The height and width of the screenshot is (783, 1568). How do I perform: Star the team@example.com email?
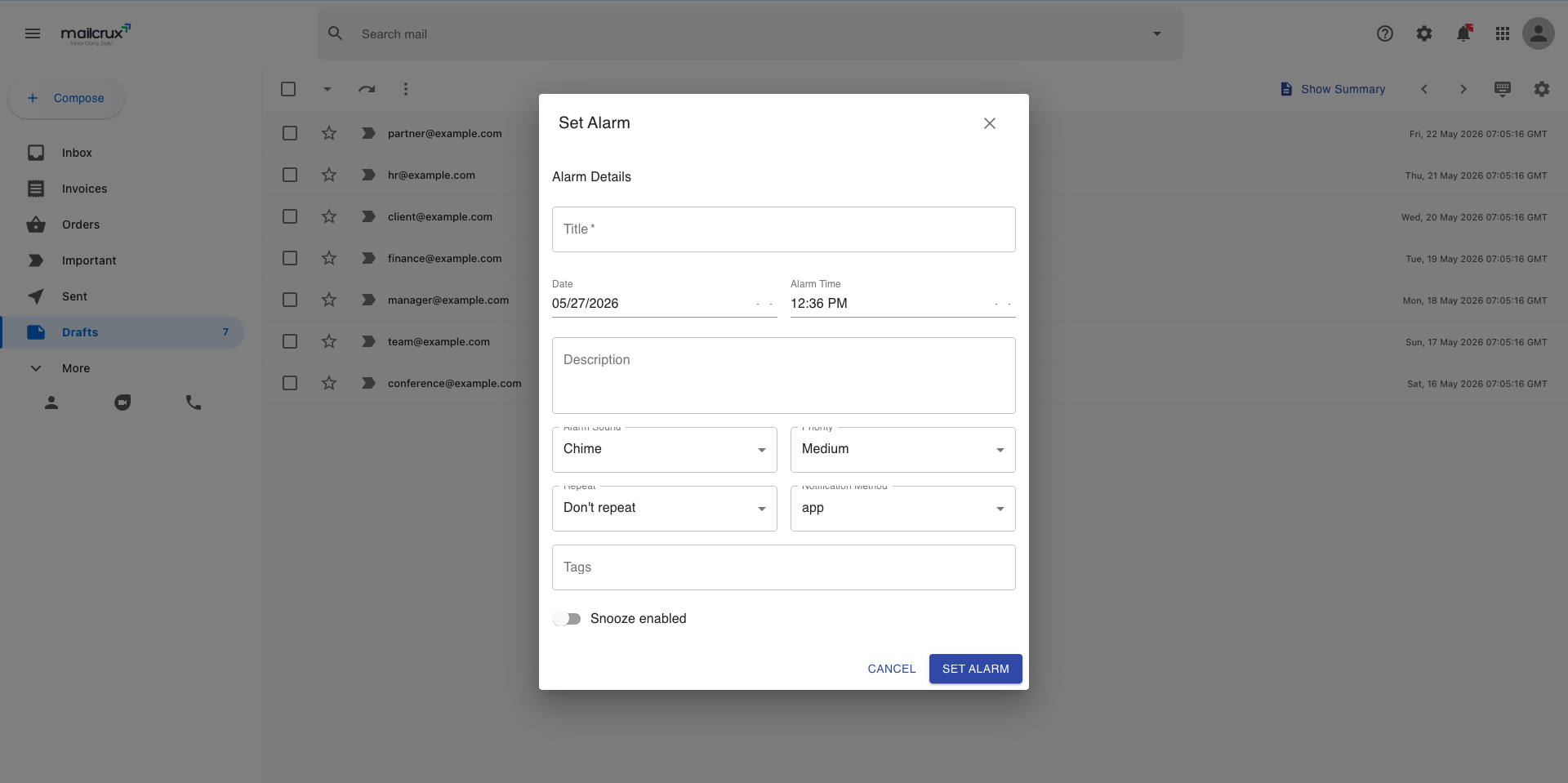coord(329,341)
